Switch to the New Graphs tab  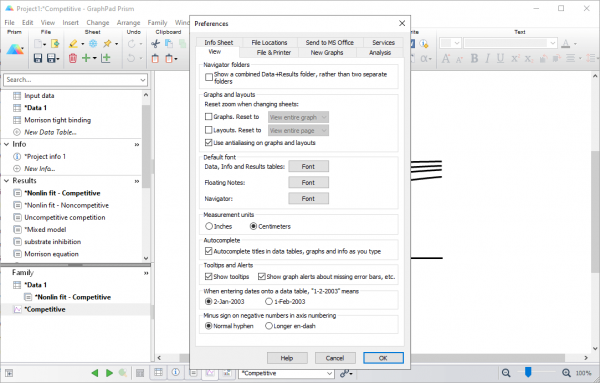327,52
